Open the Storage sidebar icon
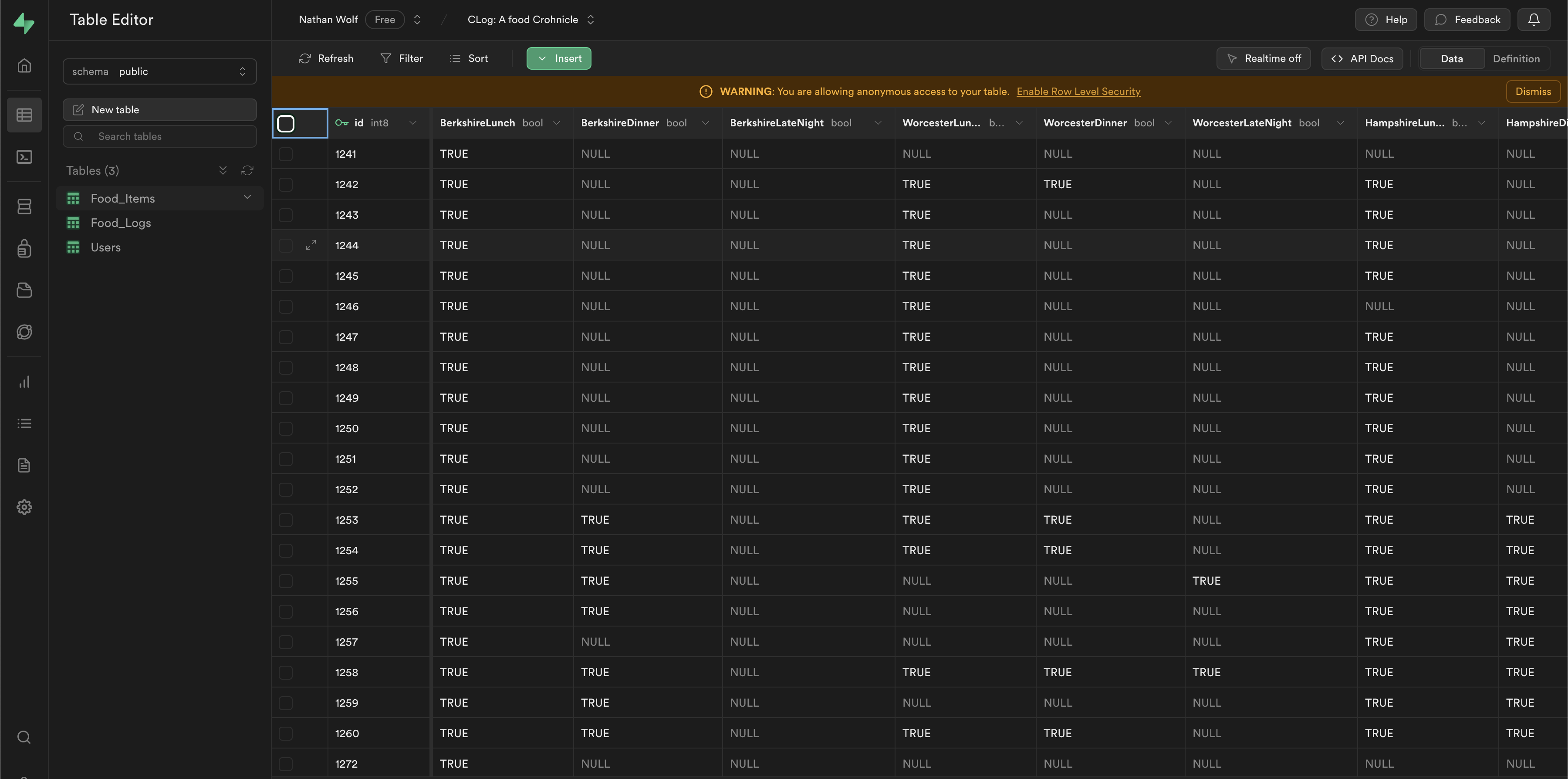The width and height of the screenshot is (1568, 779). [24, 290]
